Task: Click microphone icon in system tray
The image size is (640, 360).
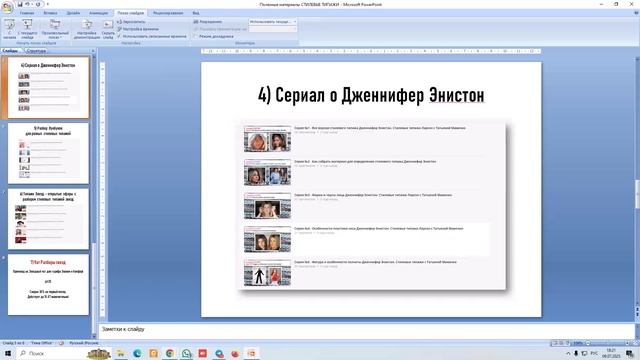Action: click(576, 353)
